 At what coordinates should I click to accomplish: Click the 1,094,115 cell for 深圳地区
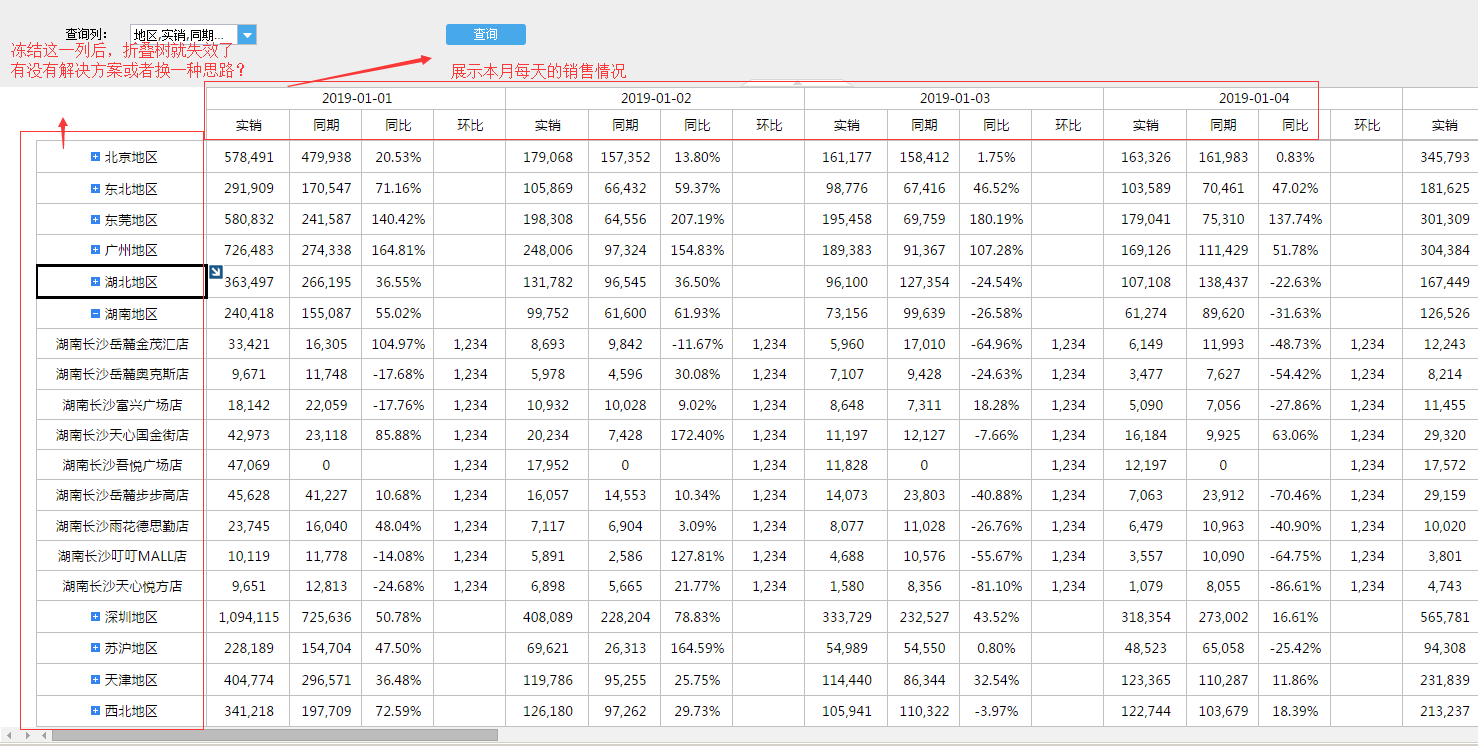coord(248,617)
